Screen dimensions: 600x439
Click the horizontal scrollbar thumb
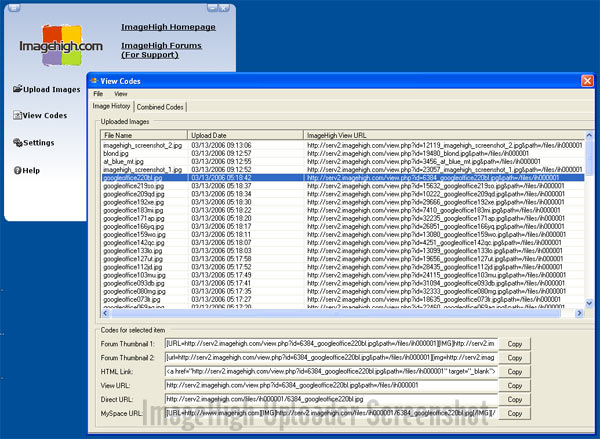point(335,313)
